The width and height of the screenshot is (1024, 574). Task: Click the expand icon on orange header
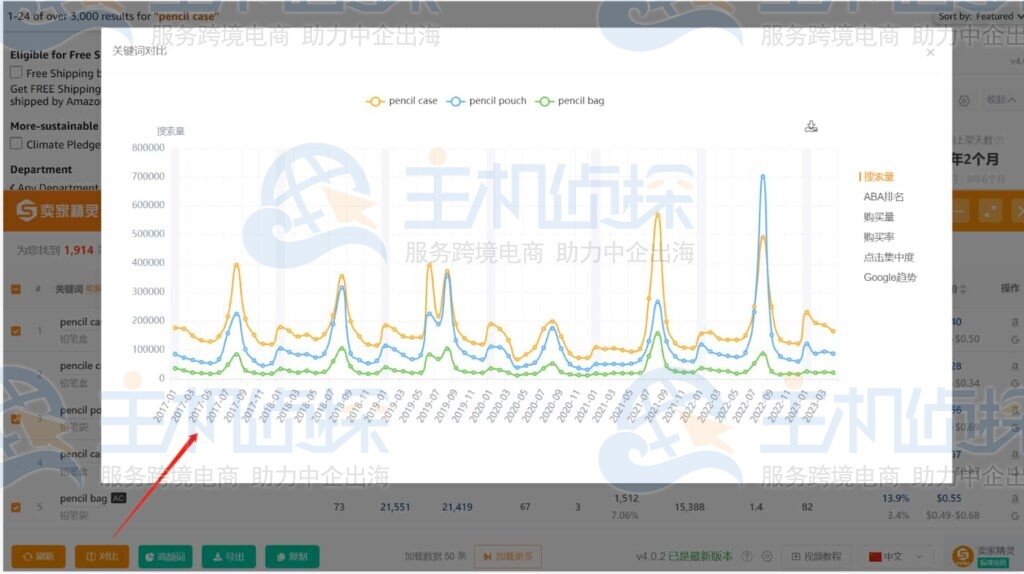pyautogui.click(x=991, y=211)
